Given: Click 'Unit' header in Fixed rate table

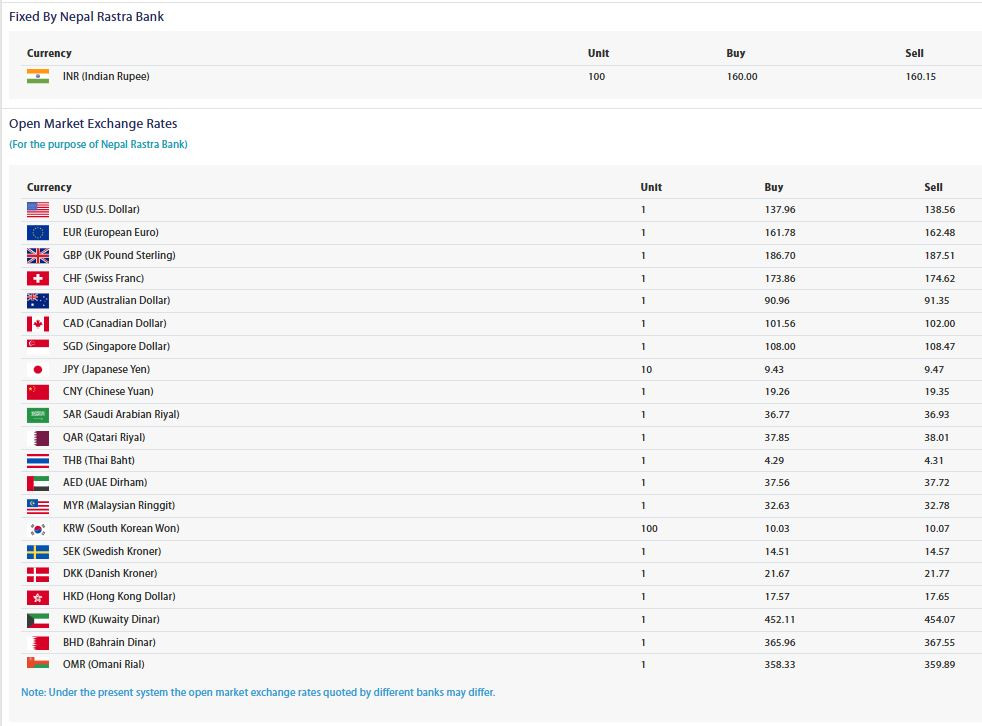Looking at the screenshot, I should pyautogui.click(x=598, y=53).
